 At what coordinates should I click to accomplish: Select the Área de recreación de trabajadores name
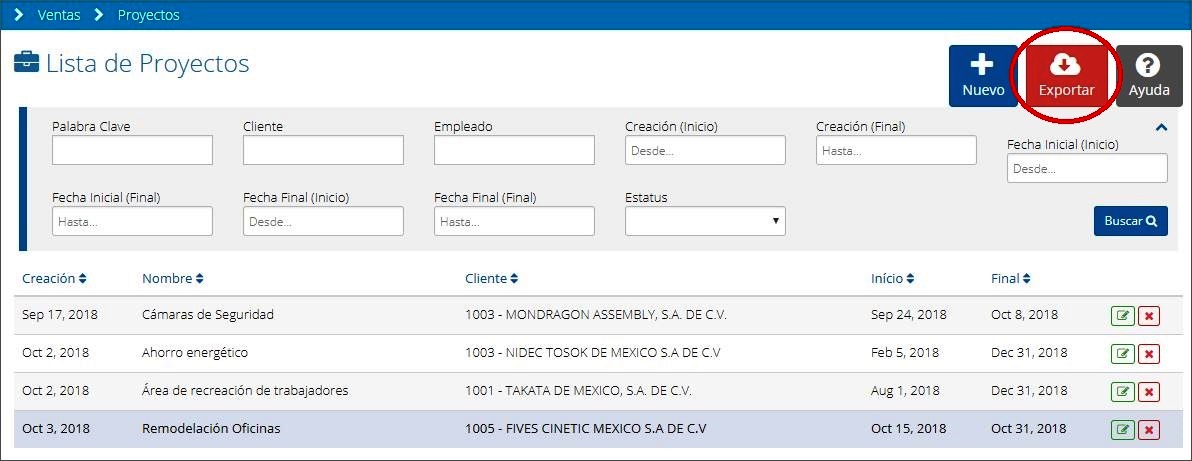pyautogui.click(x=245, y=390)
